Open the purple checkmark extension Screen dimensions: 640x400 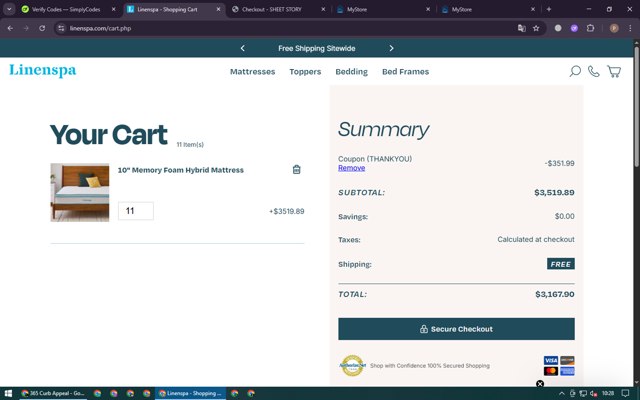click(x=574, y=28)
